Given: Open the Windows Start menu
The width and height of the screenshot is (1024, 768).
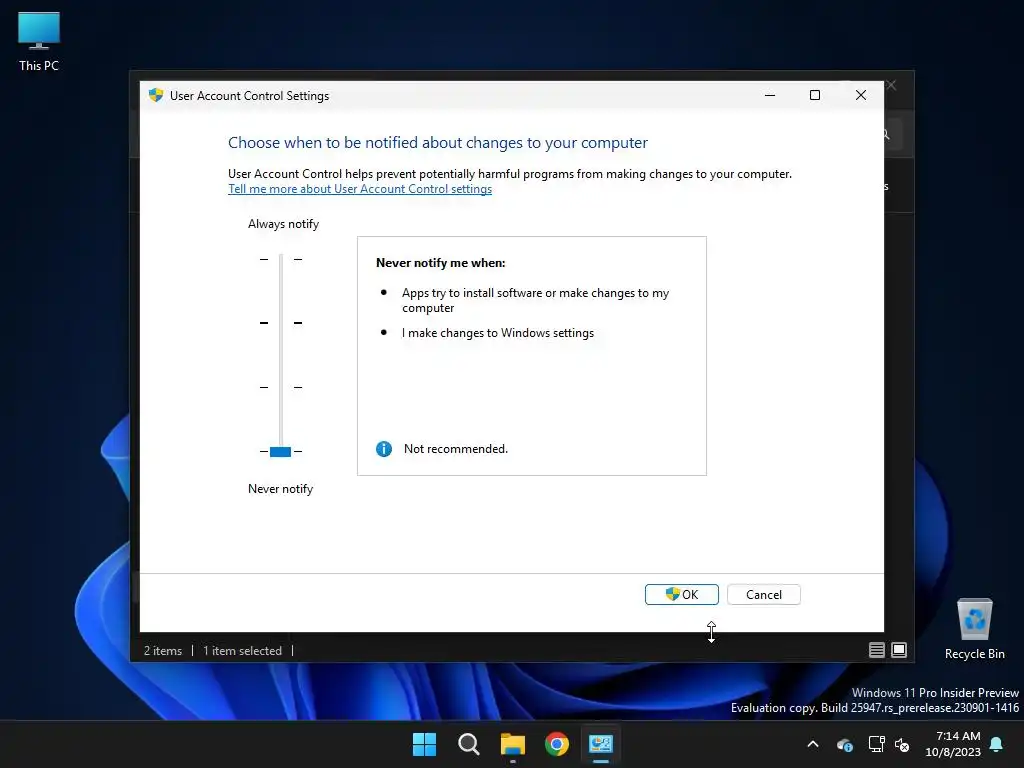Looking at the screenshot, I should pyautogui.click(x=424, y=744).
